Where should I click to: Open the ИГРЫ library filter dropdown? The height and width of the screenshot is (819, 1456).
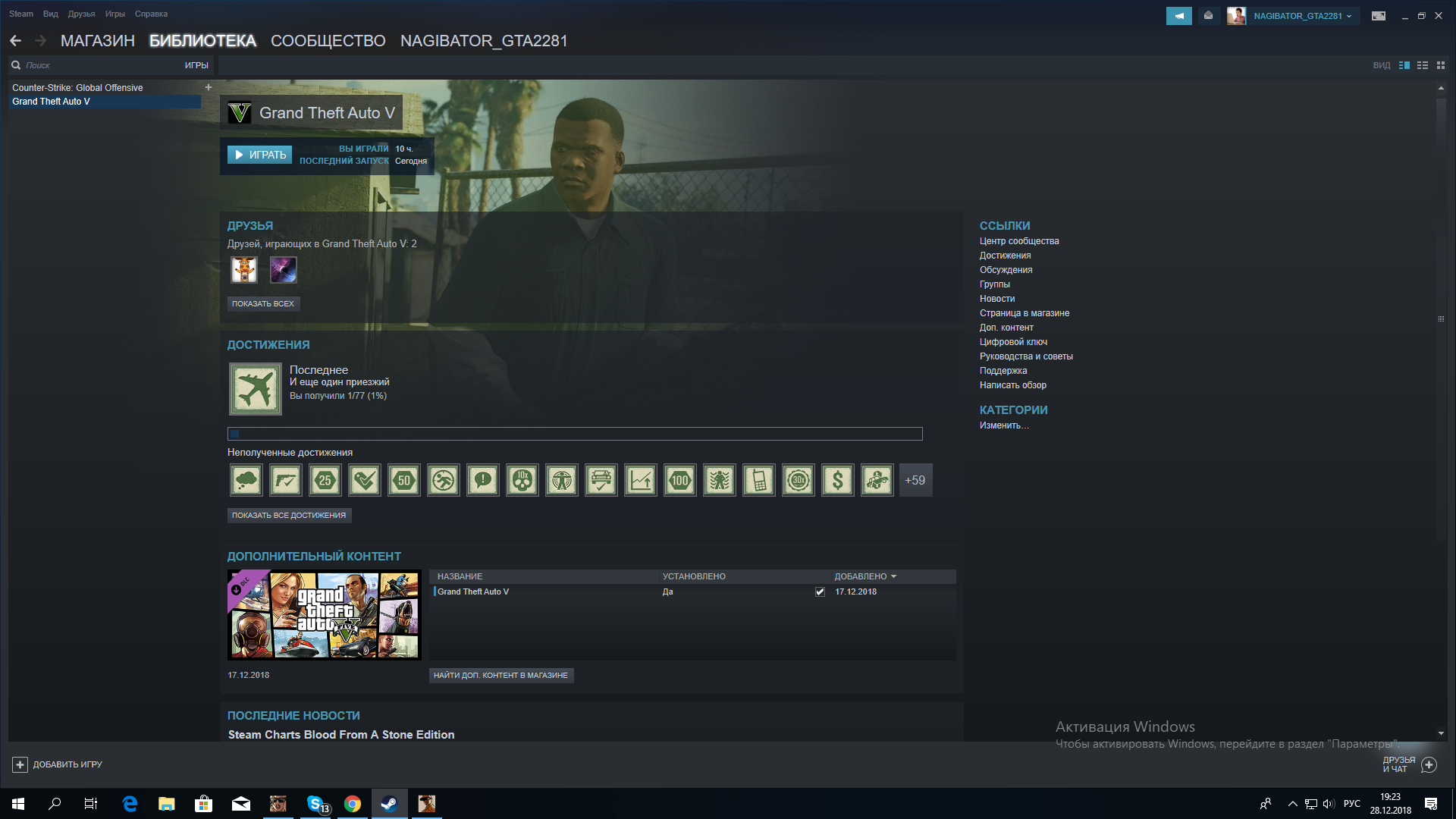[x=196, y=65]
